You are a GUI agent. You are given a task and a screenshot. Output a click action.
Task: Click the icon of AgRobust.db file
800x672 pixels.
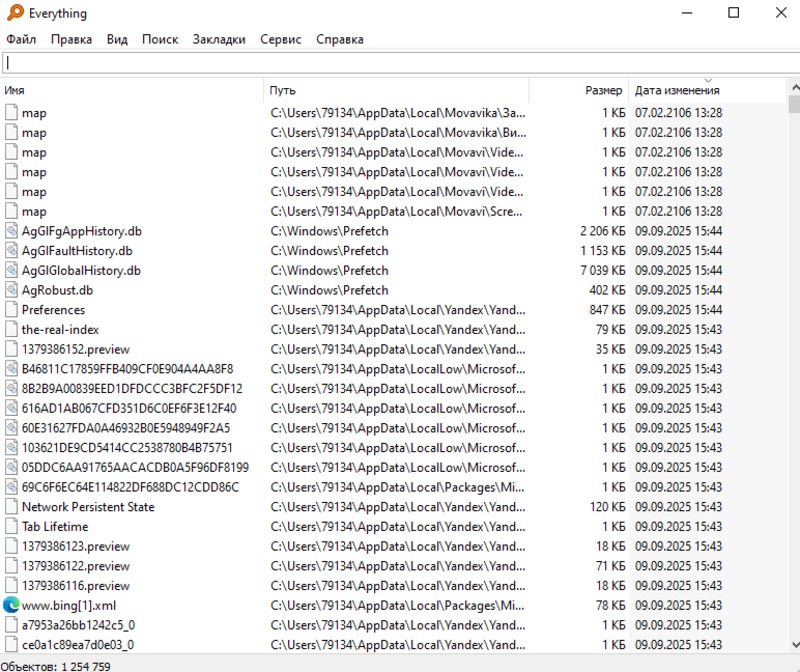(x=12, y=290)
